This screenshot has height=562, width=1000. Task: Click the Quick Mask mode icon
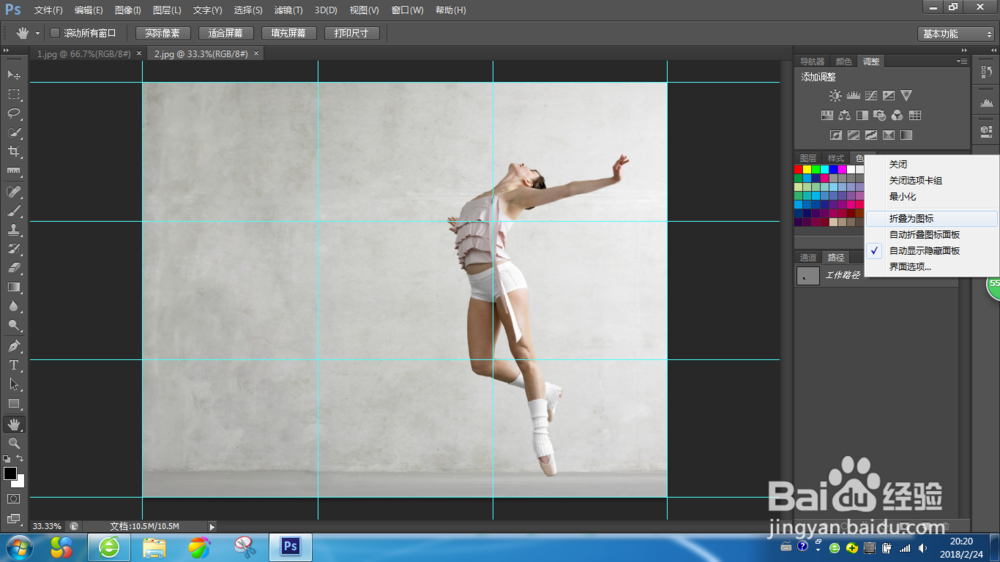14,498
